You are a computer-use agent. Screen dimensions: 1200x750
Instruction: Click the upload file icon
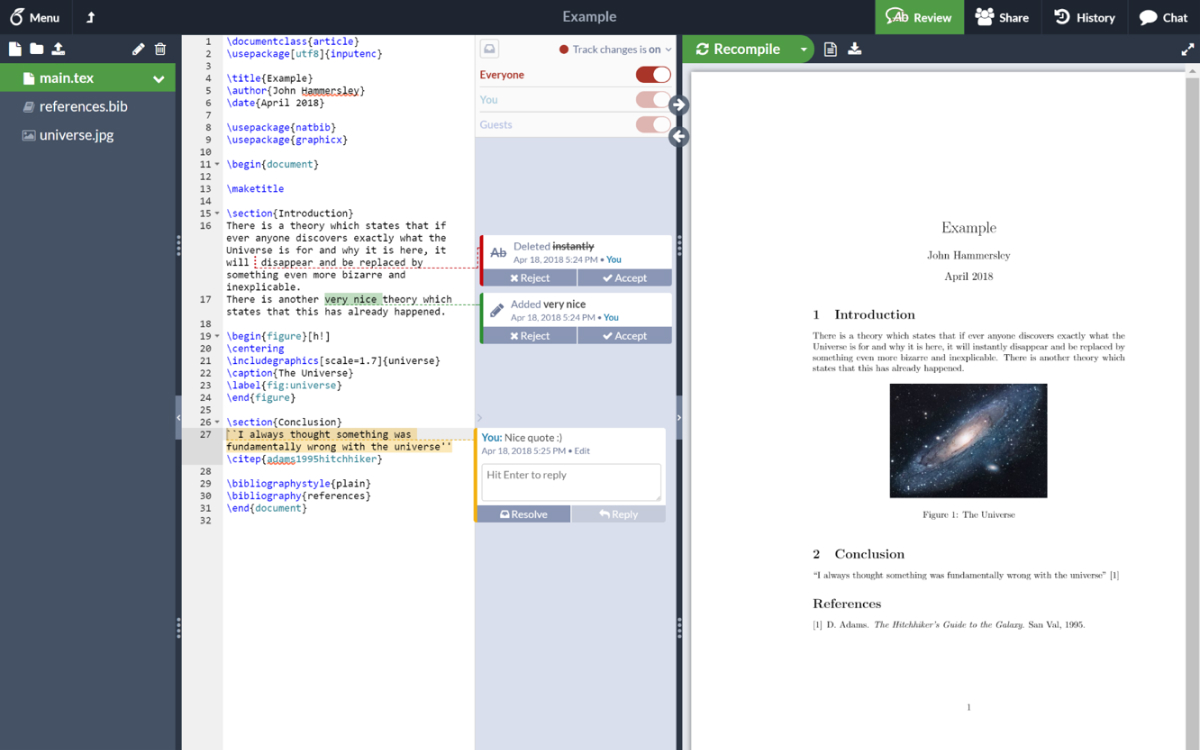[58, 49]
